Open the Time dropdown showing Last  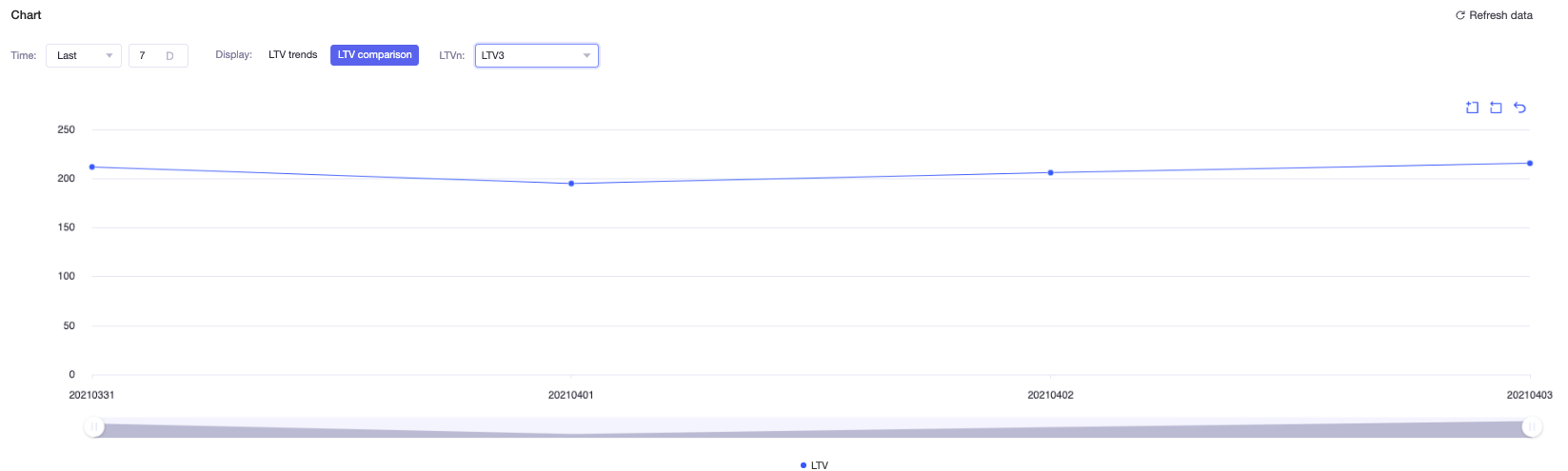pyautogui.click(x=84, y=55)
